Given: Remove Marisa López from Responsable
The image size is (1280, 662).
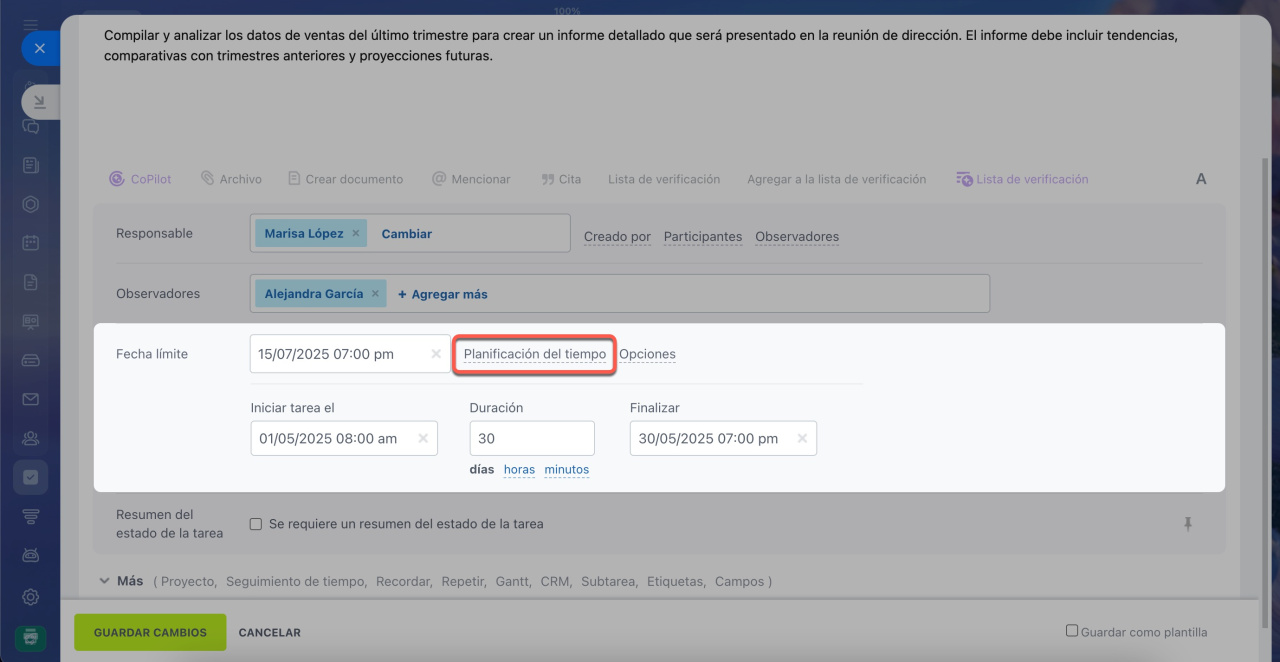Looking at the screenshot, I should pos(356,233).
